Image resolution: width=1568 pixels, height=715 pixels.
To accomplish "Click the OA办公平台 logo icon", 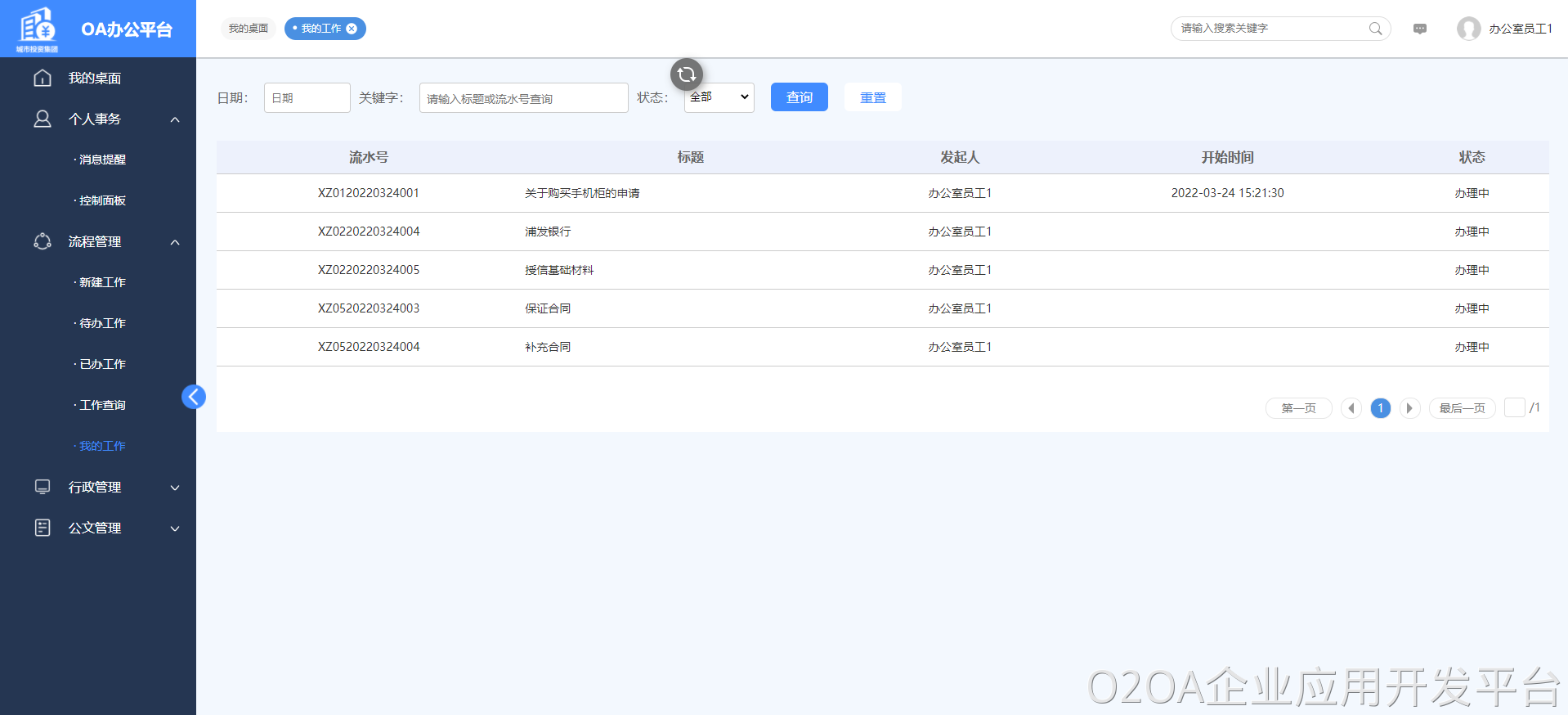I will (x=38, y=28).
